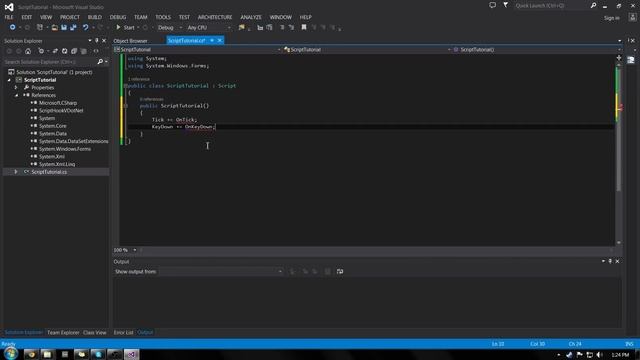Click the Undo arrow in toolbar
640x360 pixels.
[x=85, y=27]
